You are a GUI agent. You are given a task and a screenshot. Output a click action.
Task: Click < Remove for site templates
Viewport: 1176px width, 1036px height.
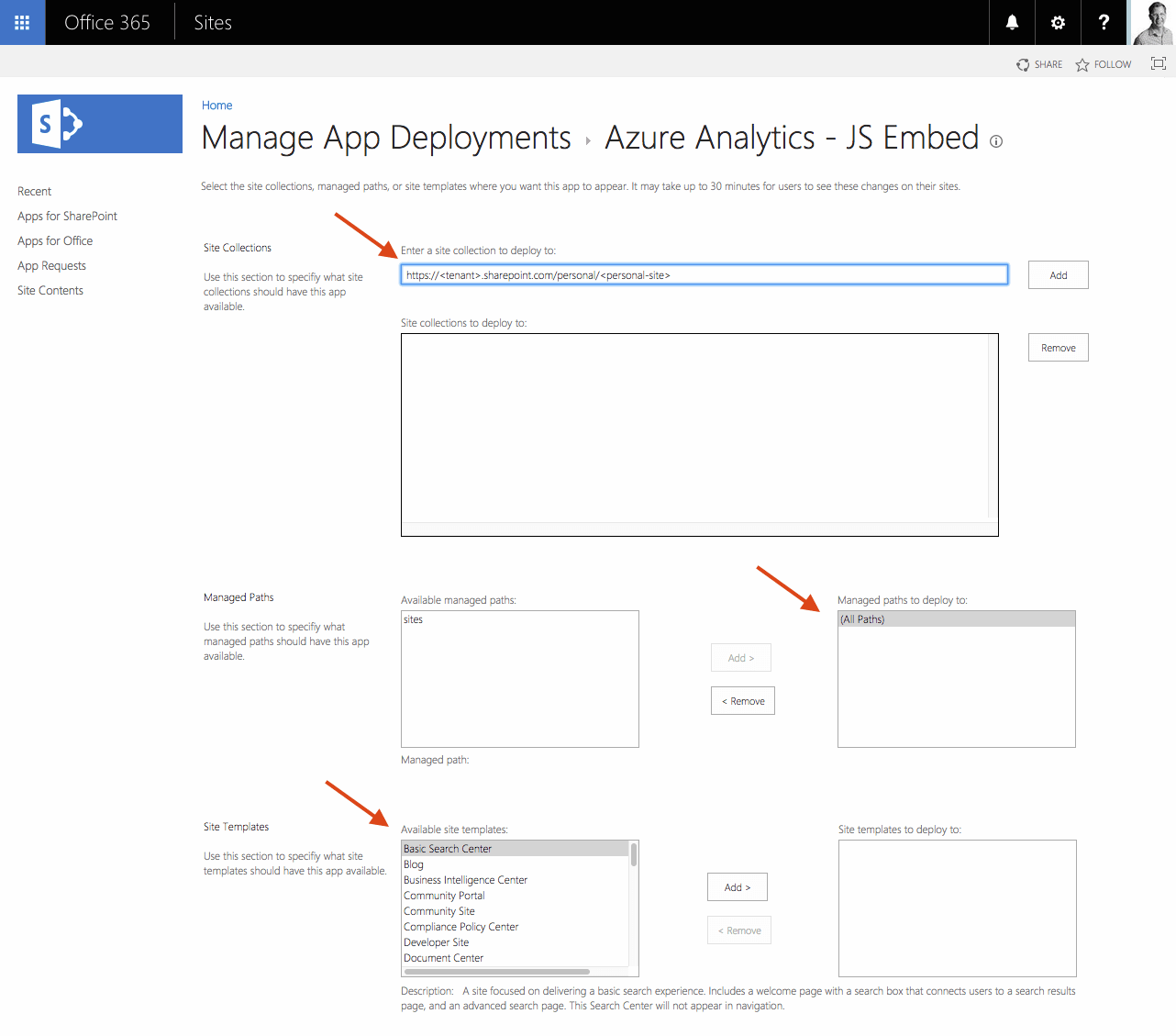point(739,930)
